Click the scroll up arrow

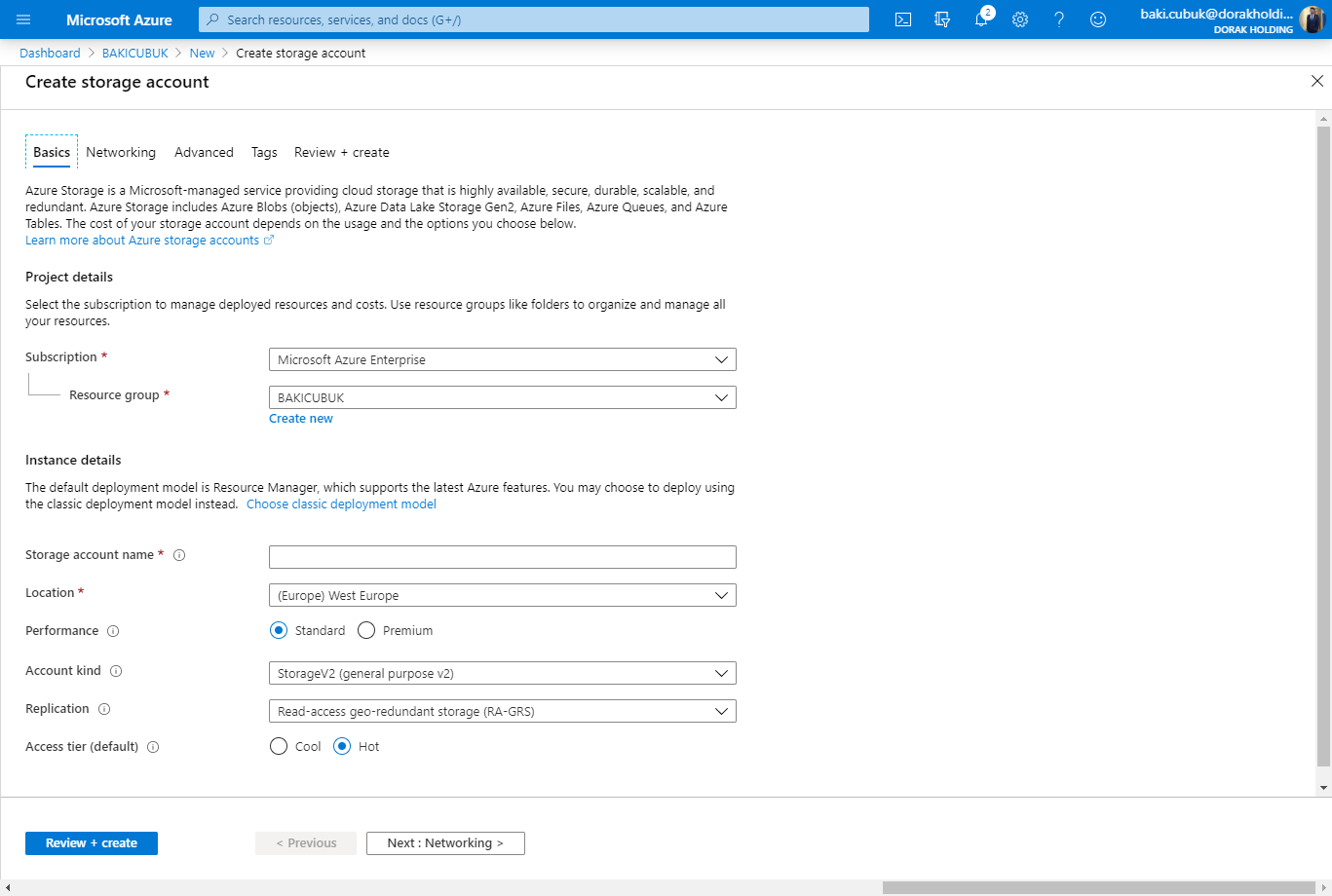point(1323,118)
